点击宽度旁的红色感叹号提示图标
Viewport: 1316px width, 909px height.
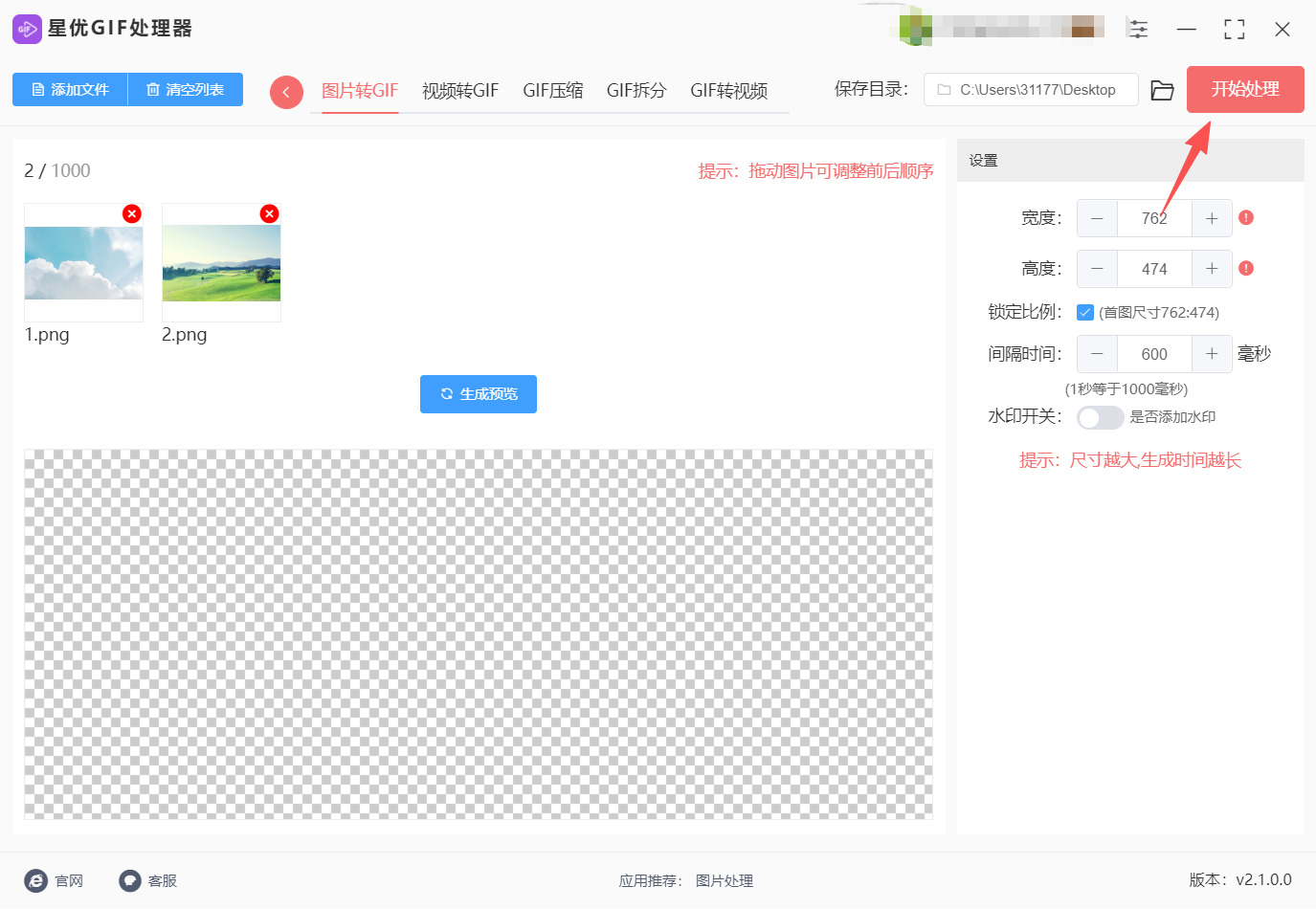point(1245,218)
